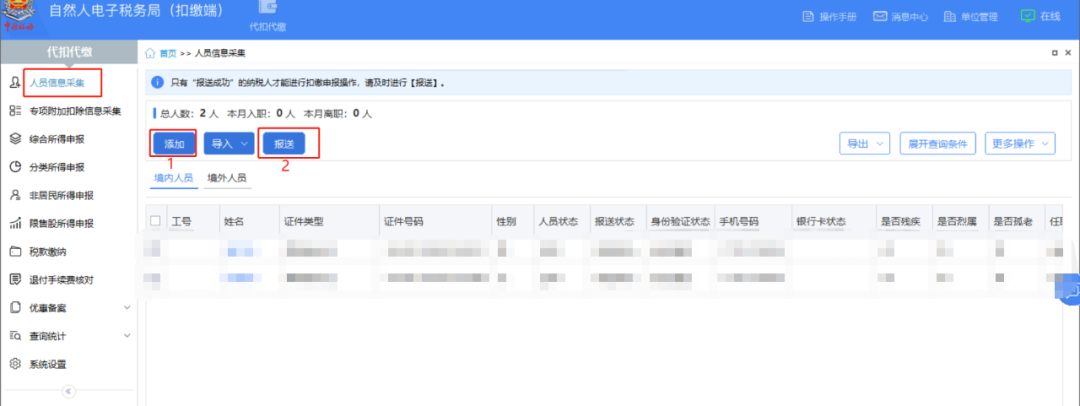Open 限售股所得申报 in sidebar

click(61, 224)
